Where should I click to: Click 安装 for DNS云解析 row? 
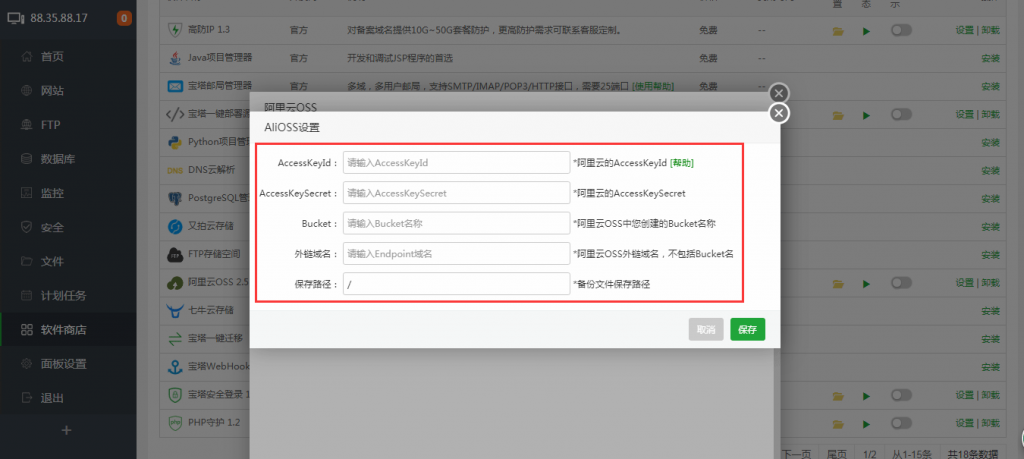click(990, 170)
